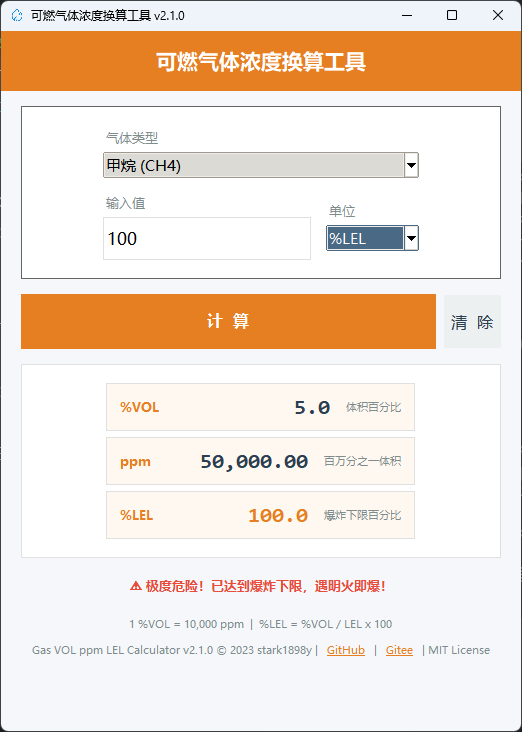The height and width of the screenshot is (732, 522).
Task: Click the 百万分之一体积 description text
Action: tap(363, 461)
